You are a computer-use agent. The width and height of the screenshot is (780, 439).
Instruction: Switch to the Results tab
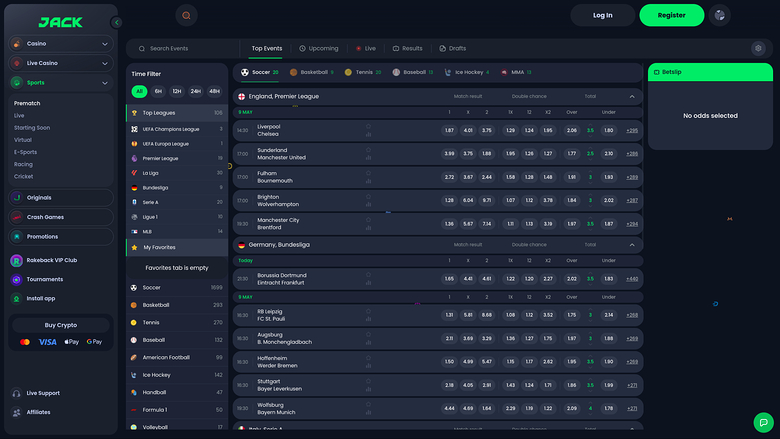[407, 49]
